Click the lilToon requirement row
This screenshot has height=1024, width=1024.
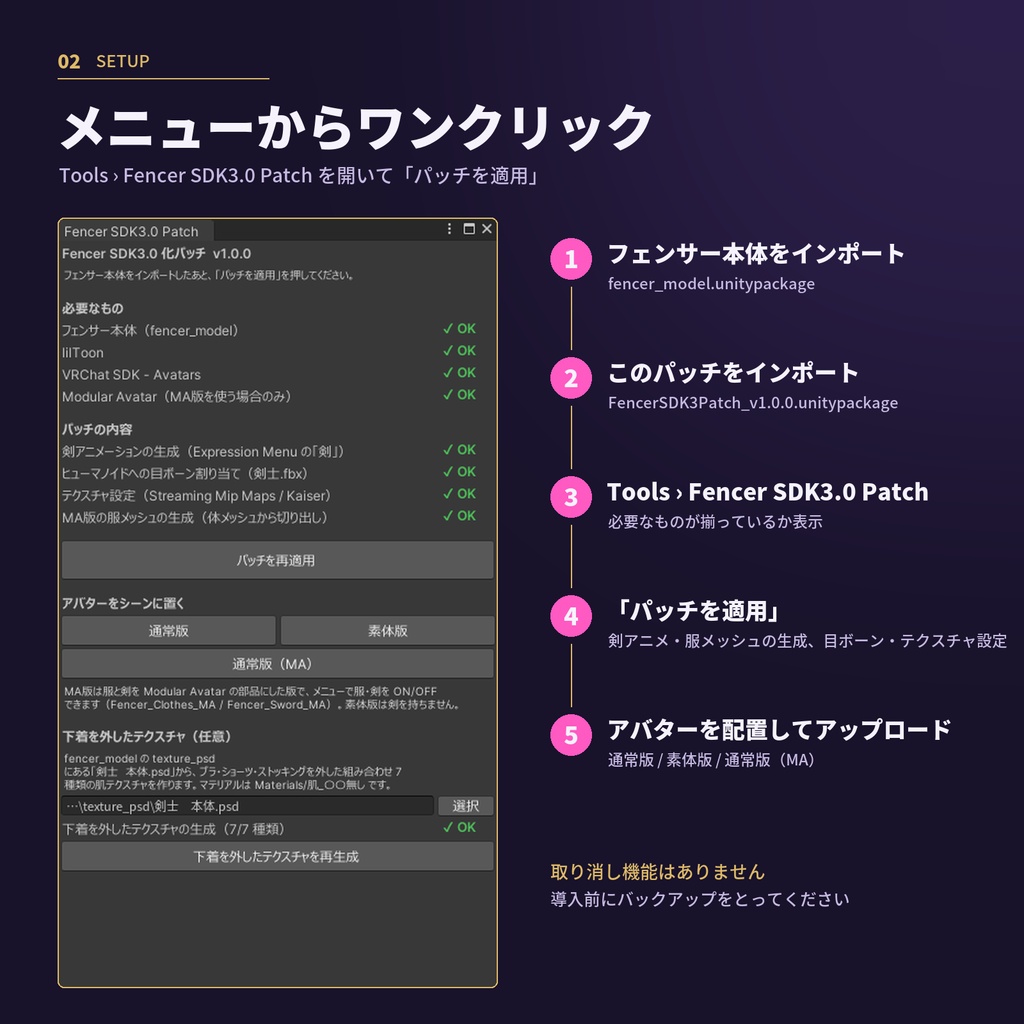[269, 352]
